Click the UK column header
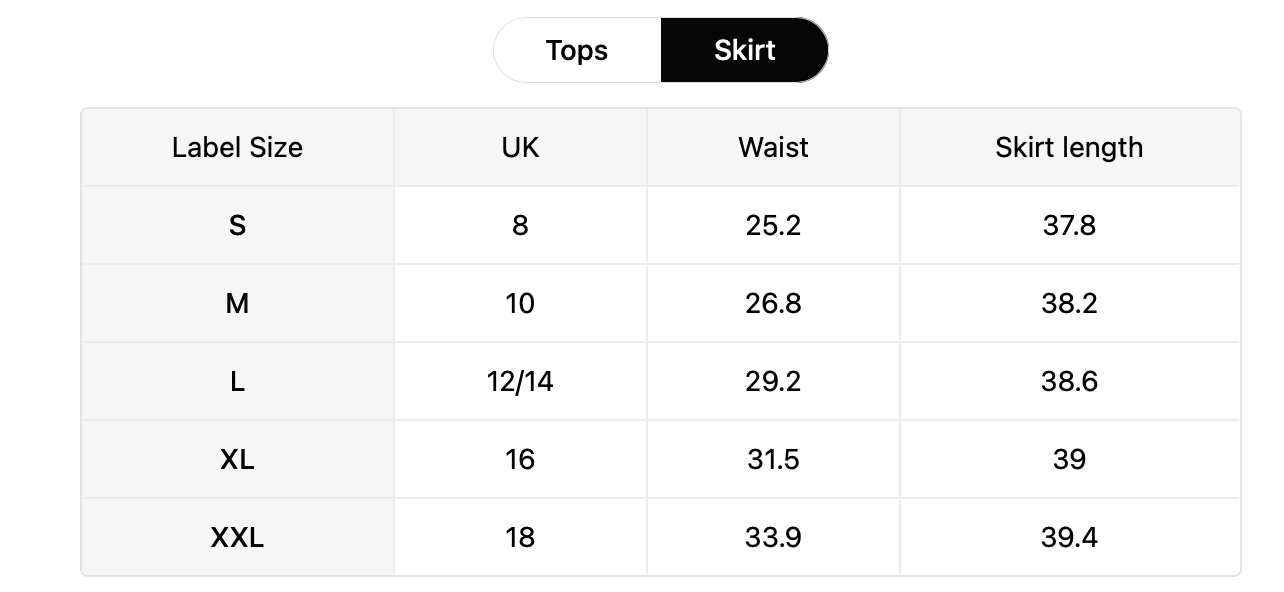The width and height of the screenshot is (1284, 592). pos(520,147)
